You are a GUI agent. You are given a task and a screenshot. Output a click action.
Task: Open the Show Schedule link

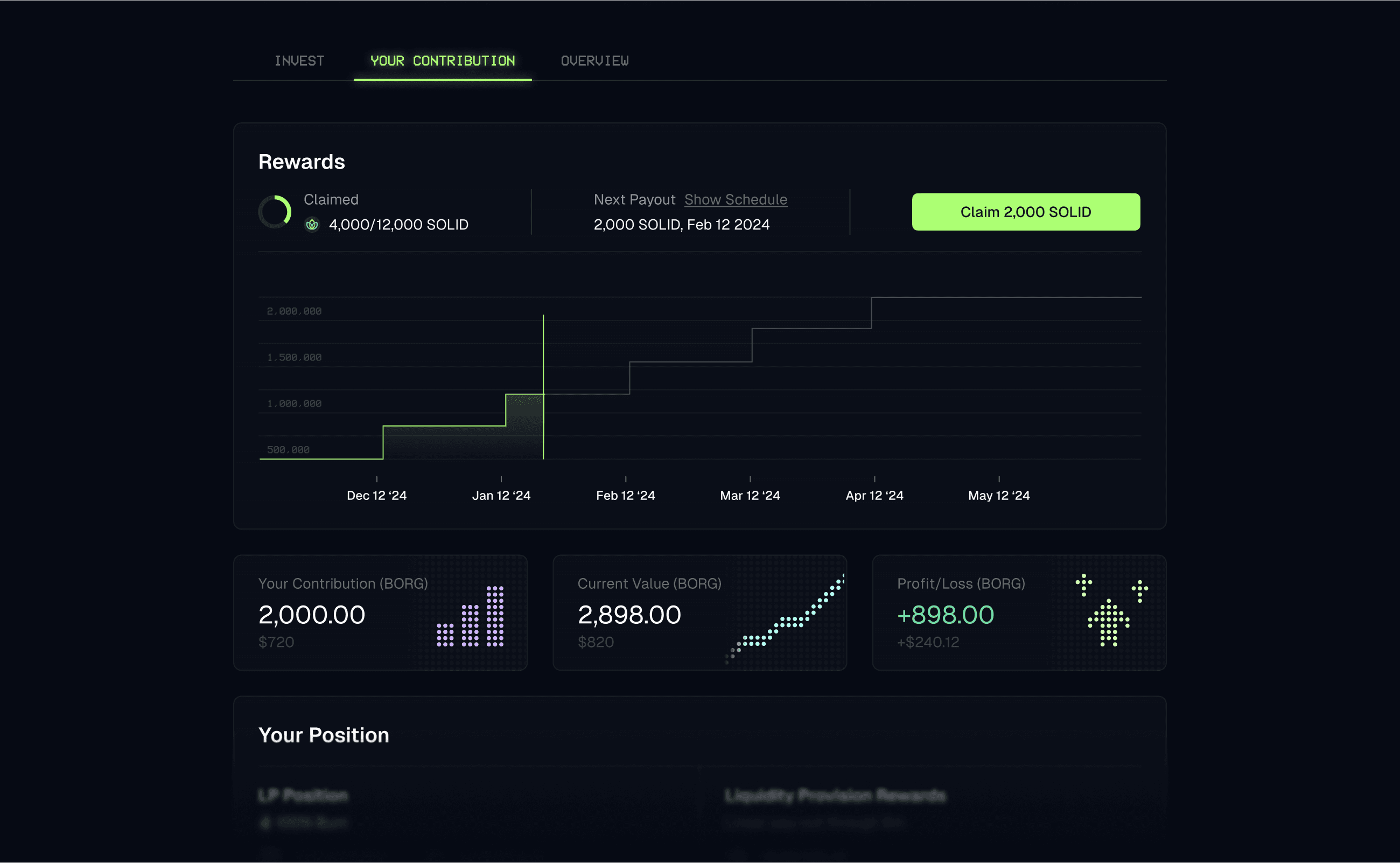[736, 199]
